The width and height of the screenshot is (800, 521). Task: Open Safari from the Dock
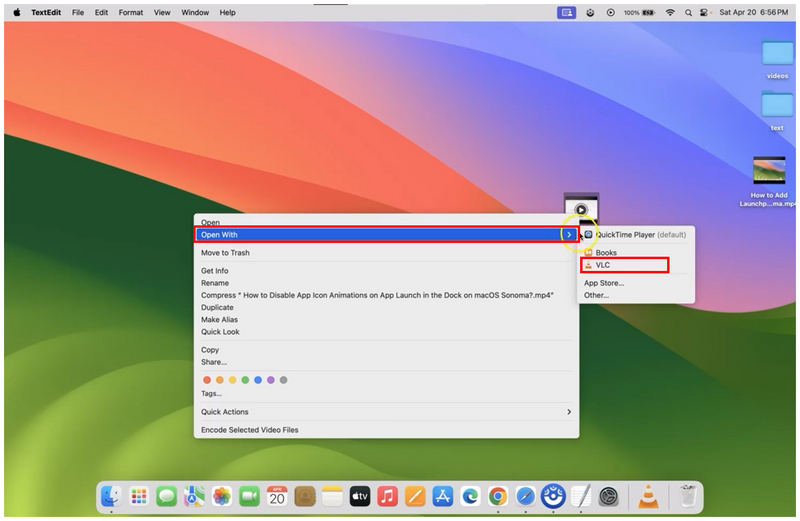525,496
